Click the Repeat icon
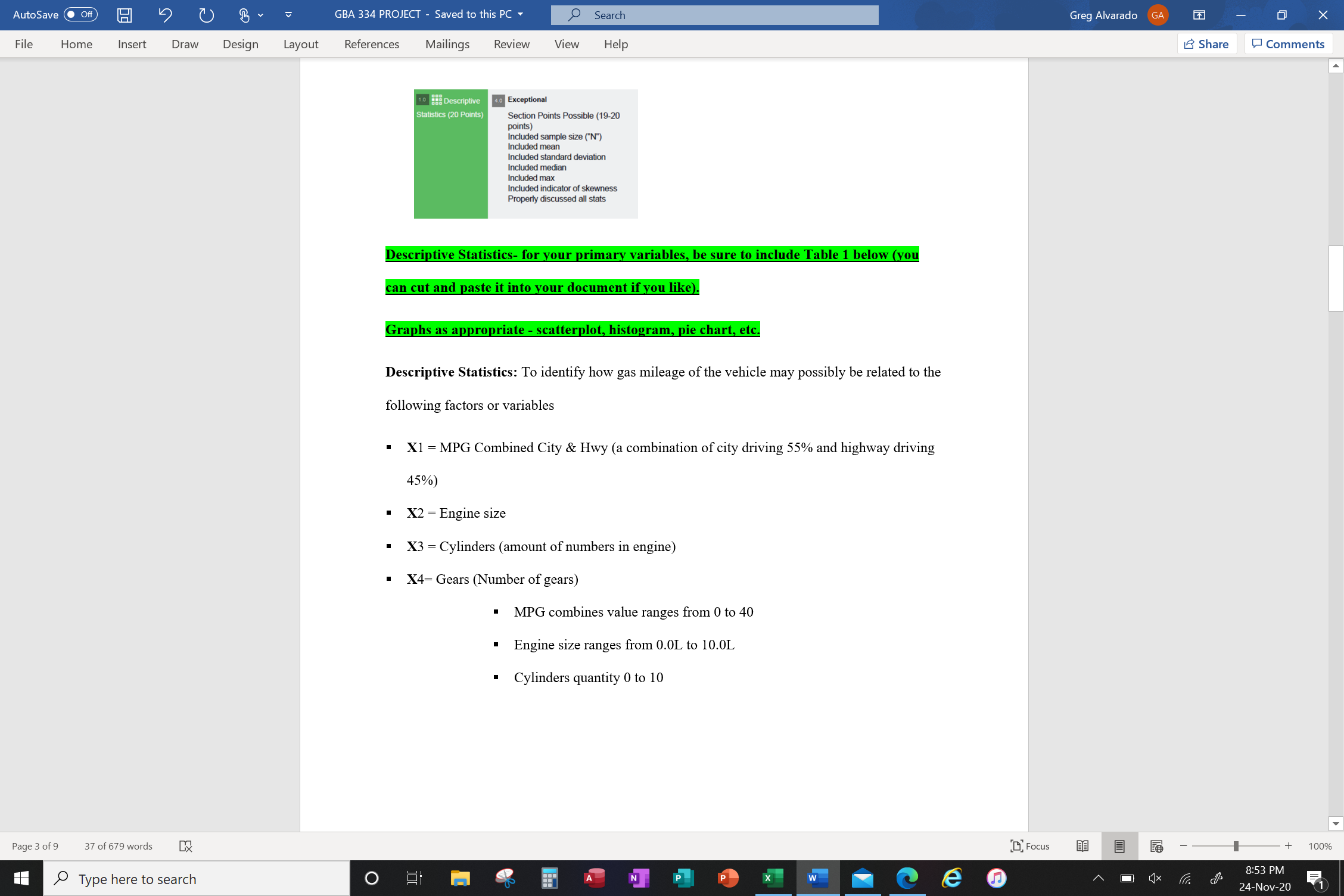The image size is (1344, 896). pos(206,15)
